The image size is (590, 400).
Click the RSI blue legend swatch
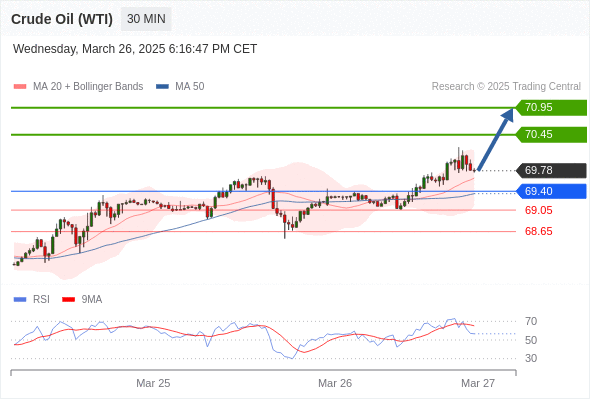coord(20,300)
